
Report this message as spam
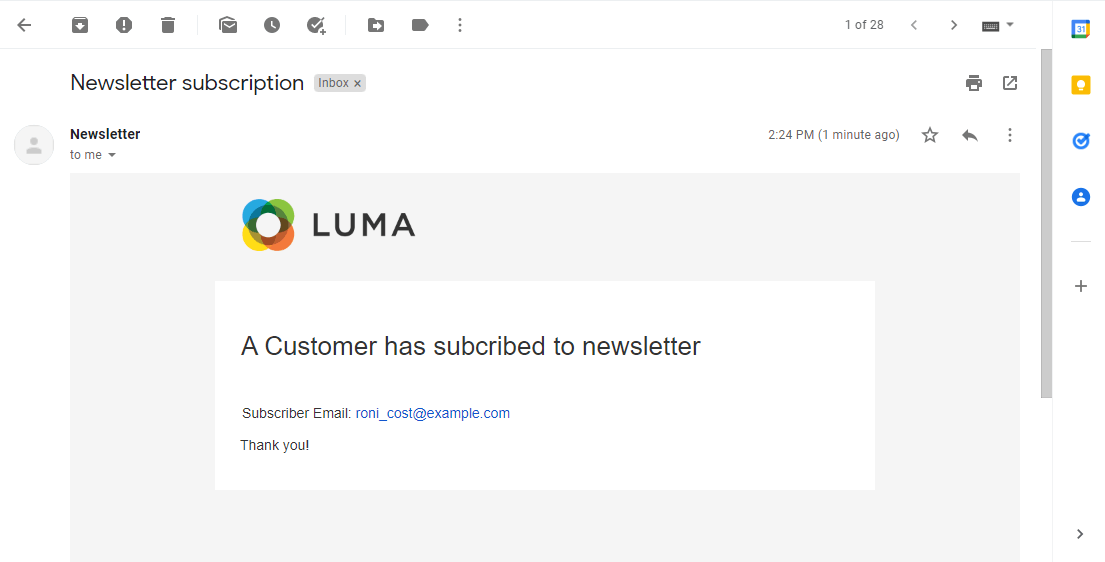[124, 25]
